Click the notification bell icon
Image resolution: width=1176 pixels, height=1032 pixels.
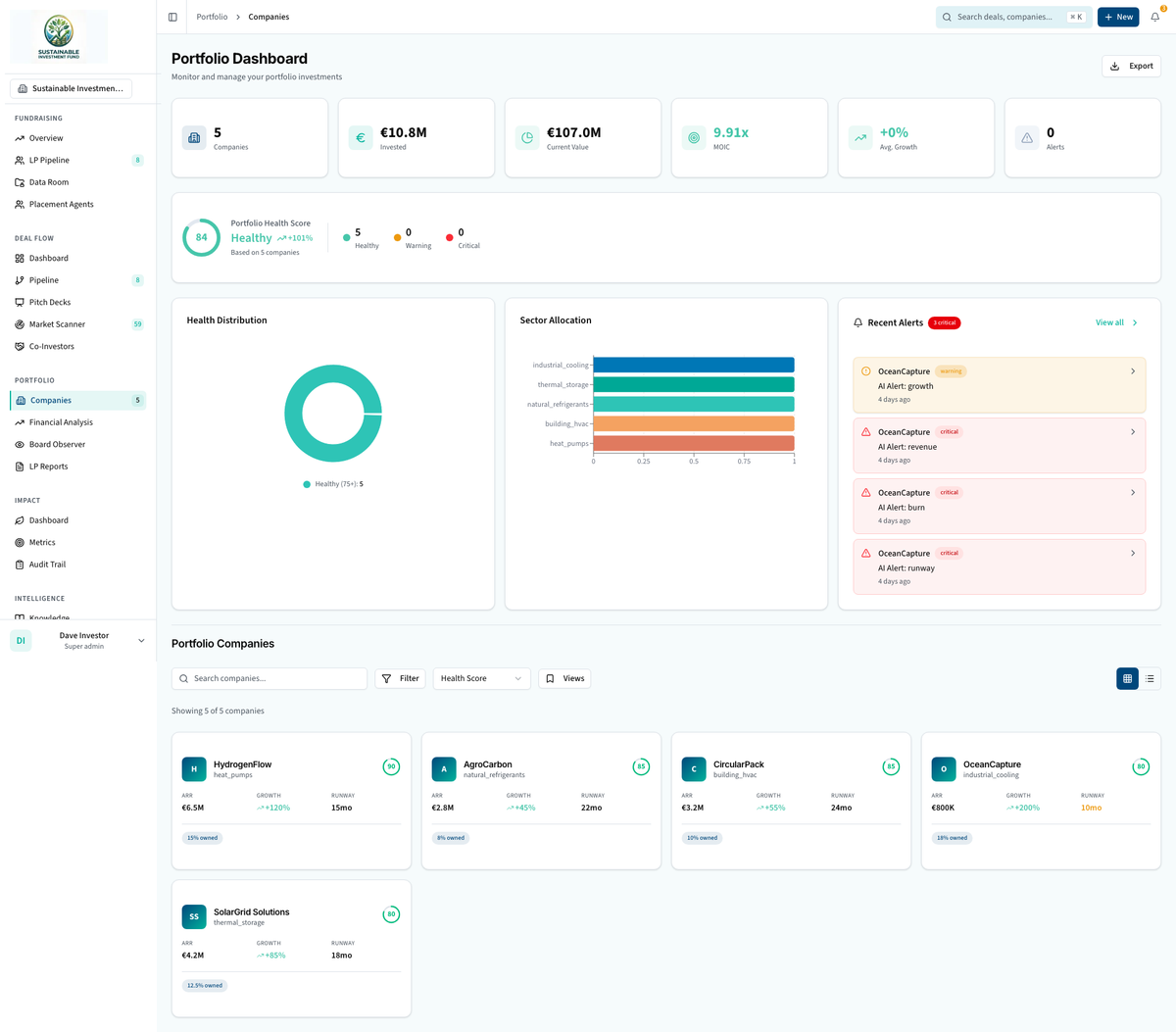(x=1154, y=17)
